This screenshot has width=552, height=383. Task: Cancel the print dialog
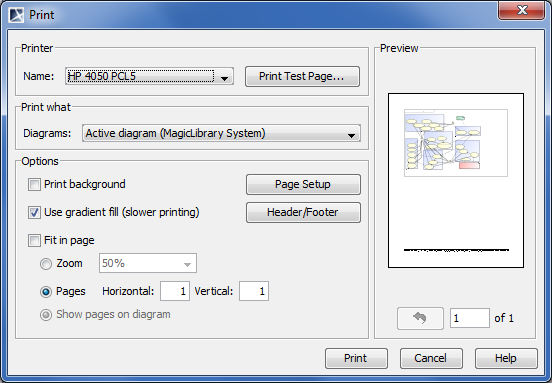431,358
